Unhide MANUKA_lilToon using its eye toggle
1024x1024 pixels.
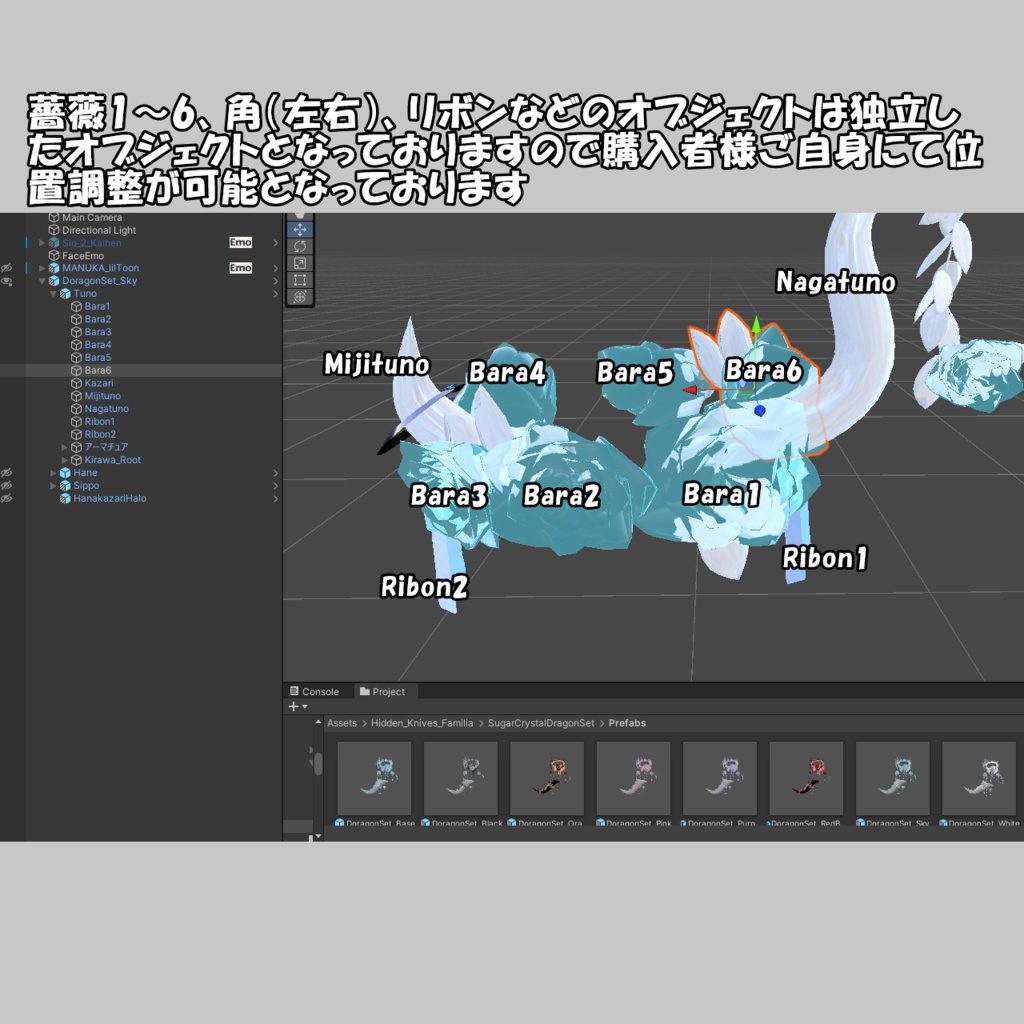pyautogui.click(x=8, y=267)
